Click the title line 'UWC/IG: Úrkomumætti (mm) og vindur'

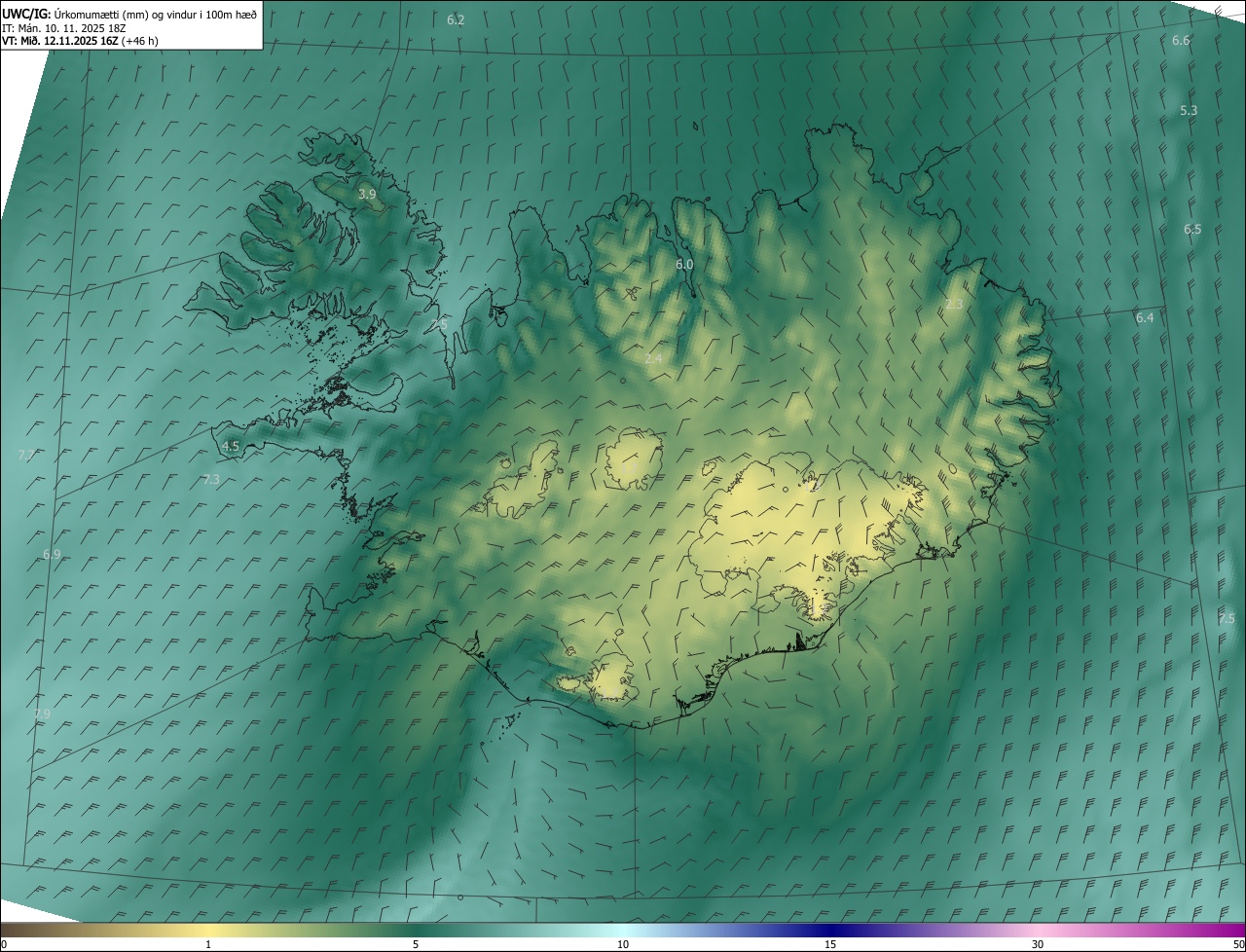tap(130, 15)
